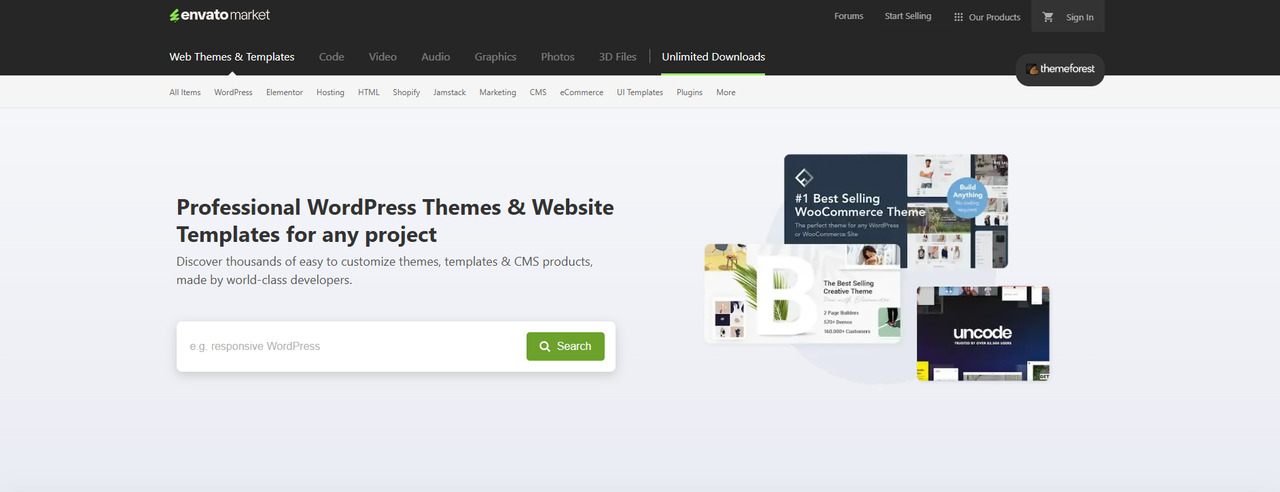Open the eCommerce submenu item
1280x492 pixels.
[x=581, y=92]
